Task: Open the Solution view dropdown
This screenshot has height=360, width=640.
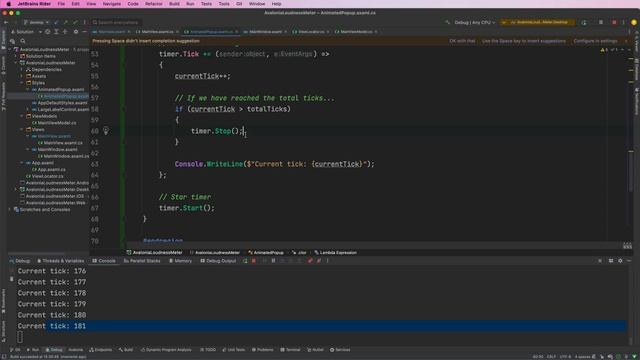Action: (x=27, y=31)
